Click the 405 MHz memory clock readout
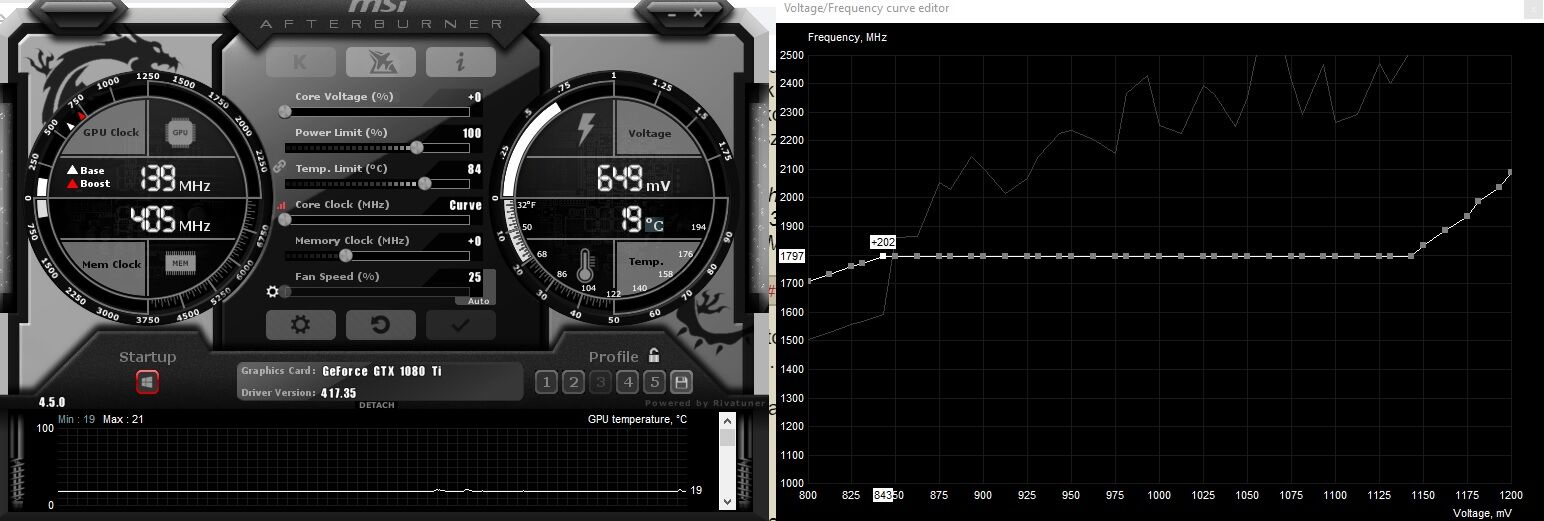The width and height of the screenshot is (1544, 521). tap(171, 220)
